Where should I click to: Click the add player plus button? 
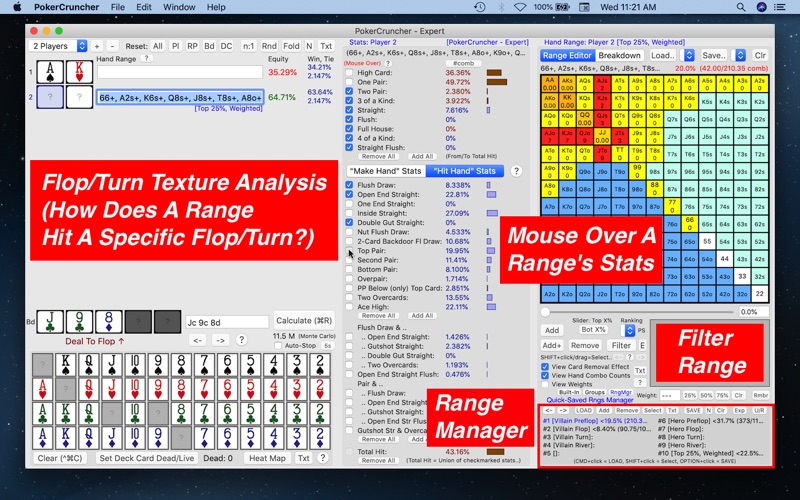[x=97, y=46]
